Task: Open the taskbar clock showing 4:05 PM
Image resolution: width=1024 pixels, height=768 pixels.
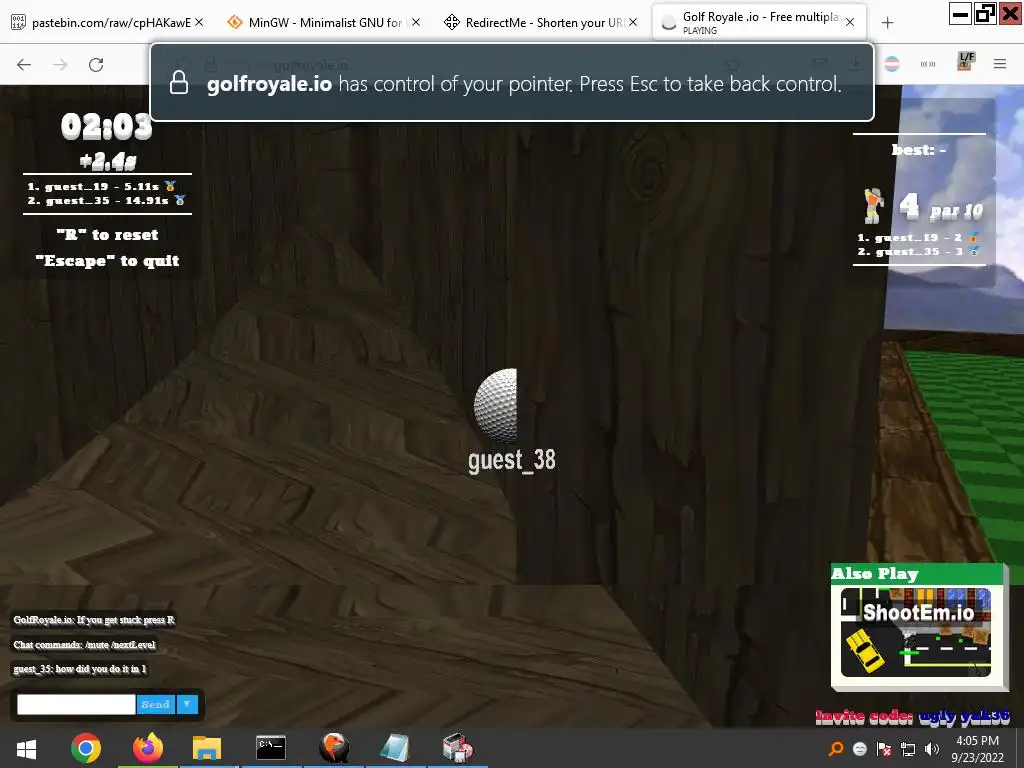Action: click(977, 748)
